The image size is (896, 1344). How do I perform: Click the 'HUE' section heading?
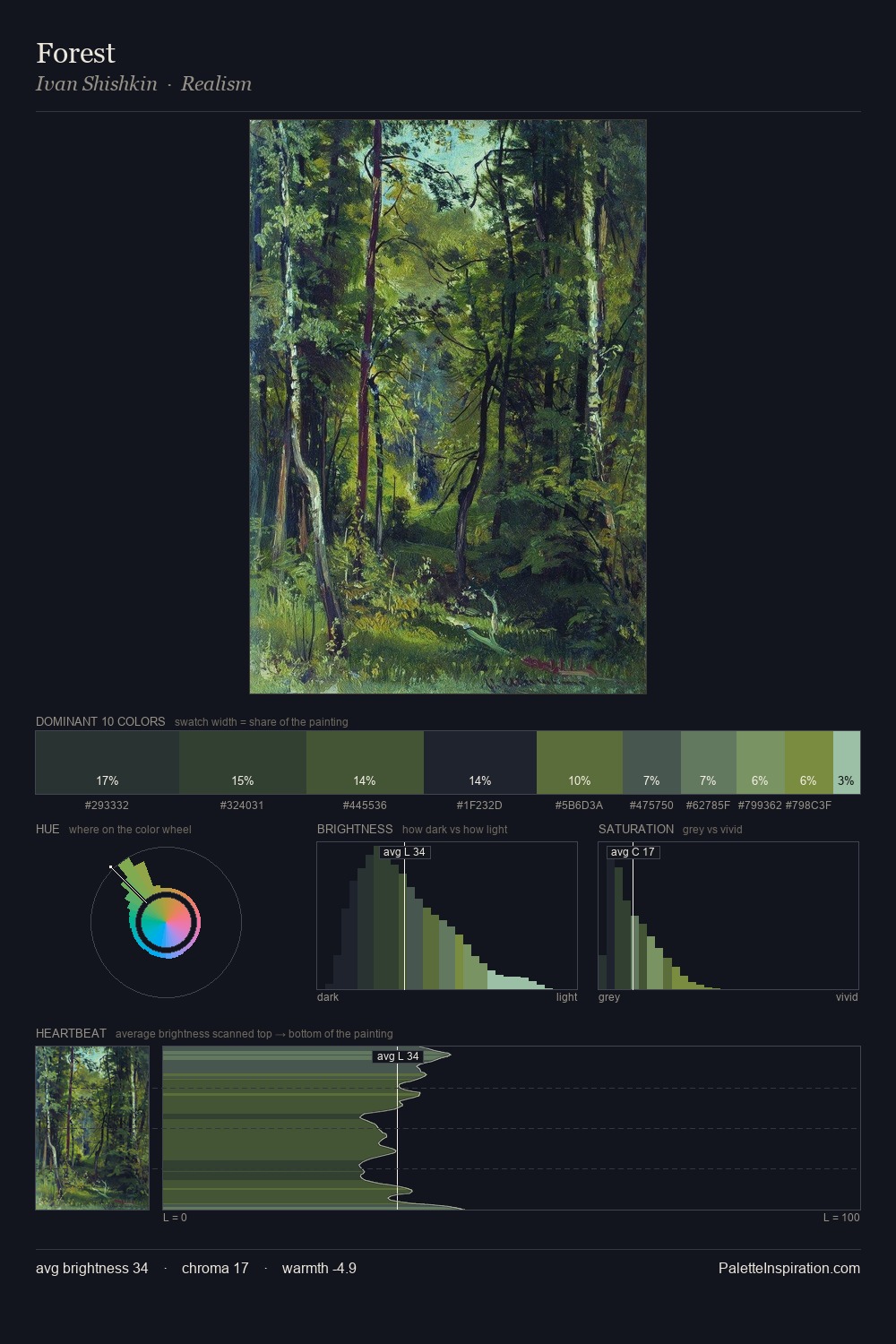click(x=47, y=829)
